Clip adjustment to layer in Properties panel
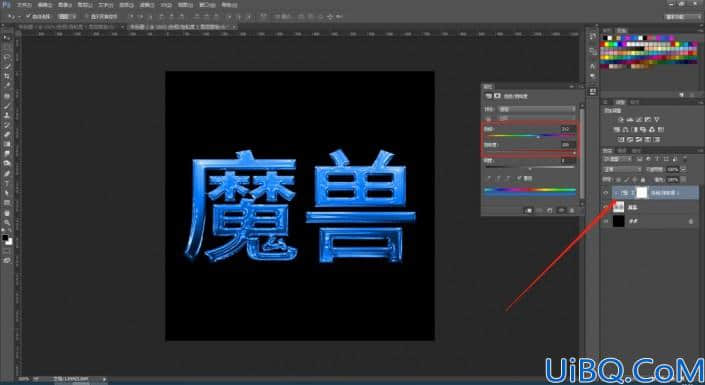The height and width of the screenshot is (385, 705). [530, 210]
